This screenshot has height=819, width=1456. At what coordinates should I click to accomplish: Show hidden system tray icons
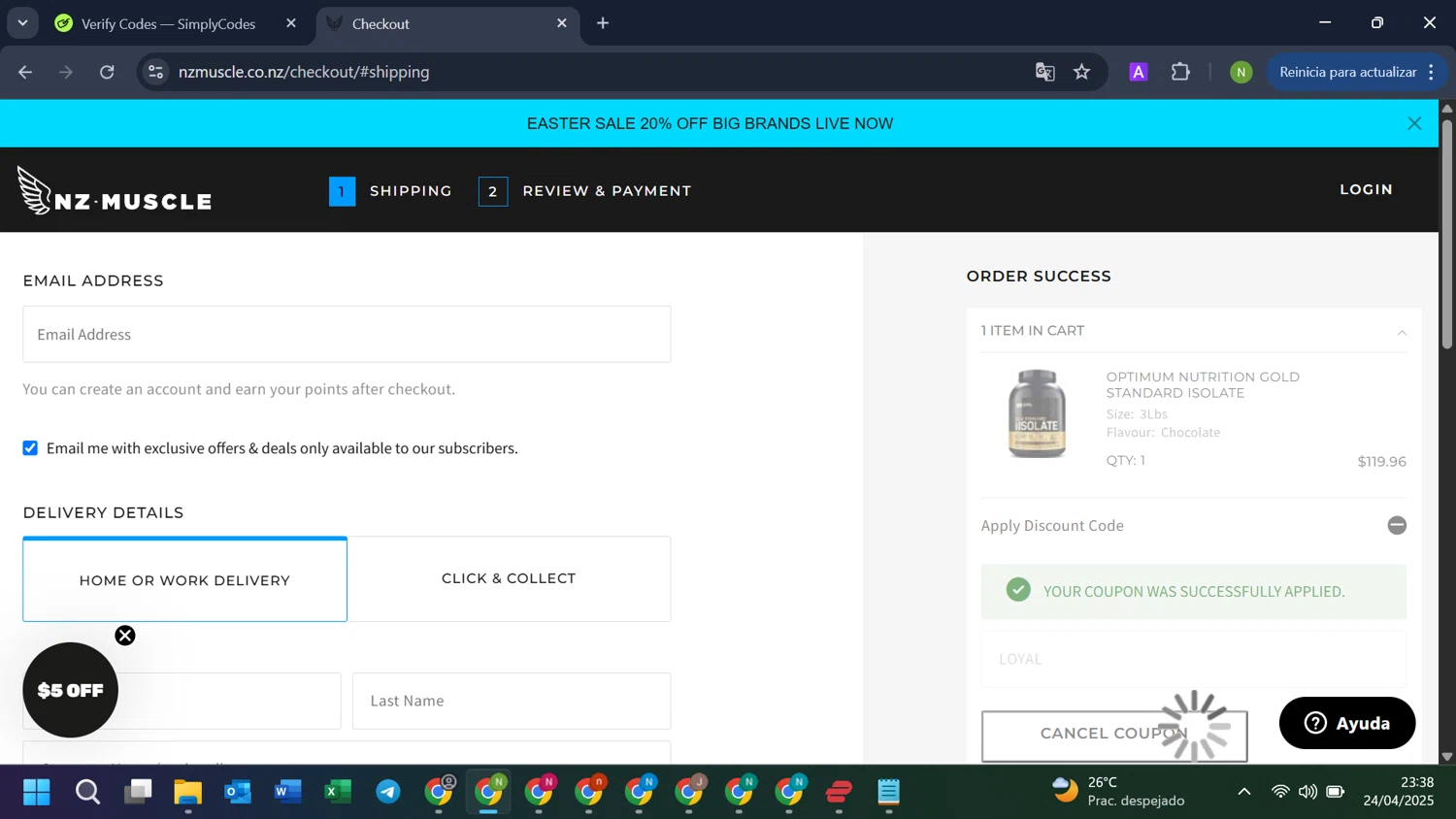pos(1244,792)
